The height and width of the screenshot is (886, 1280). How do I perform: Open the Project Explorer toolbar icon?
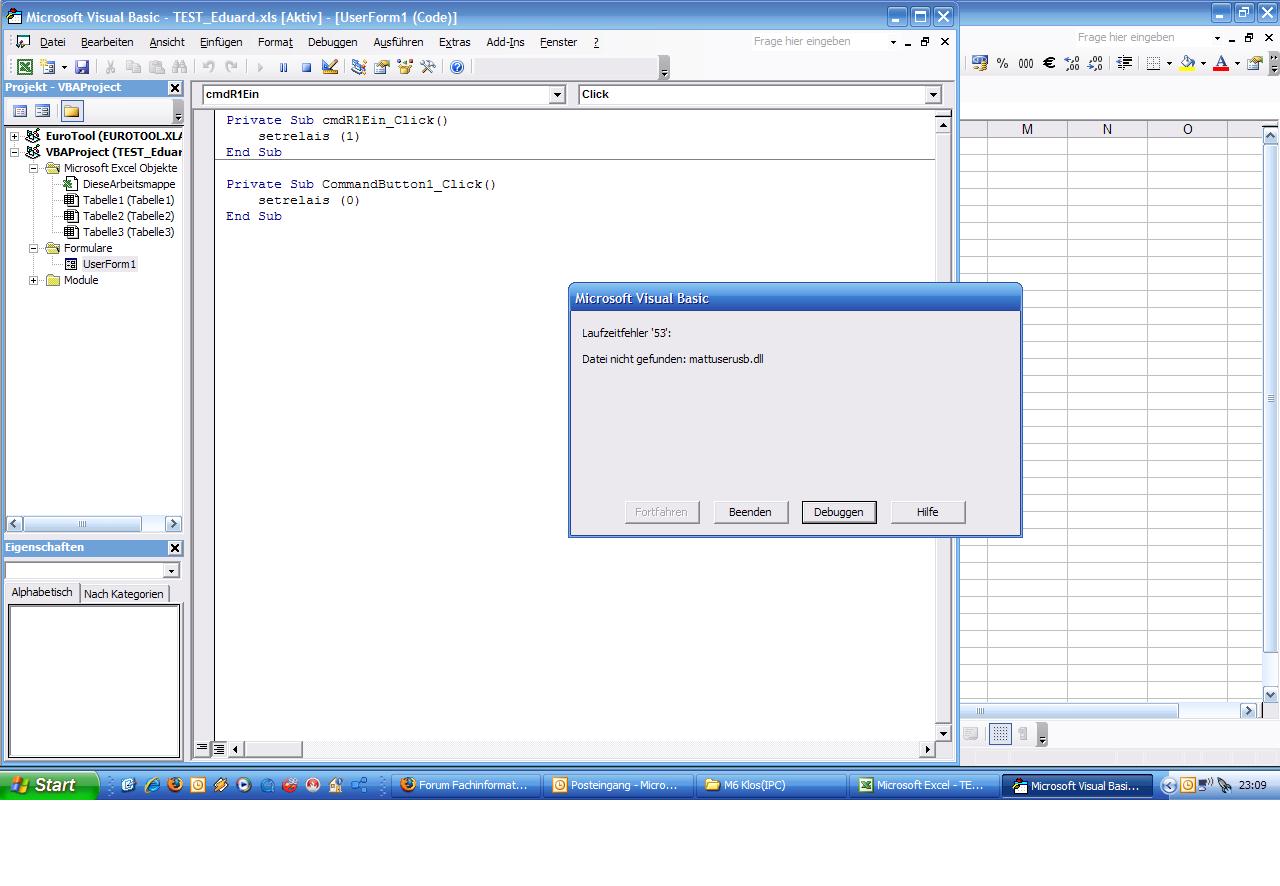click(x=359, y=67)
